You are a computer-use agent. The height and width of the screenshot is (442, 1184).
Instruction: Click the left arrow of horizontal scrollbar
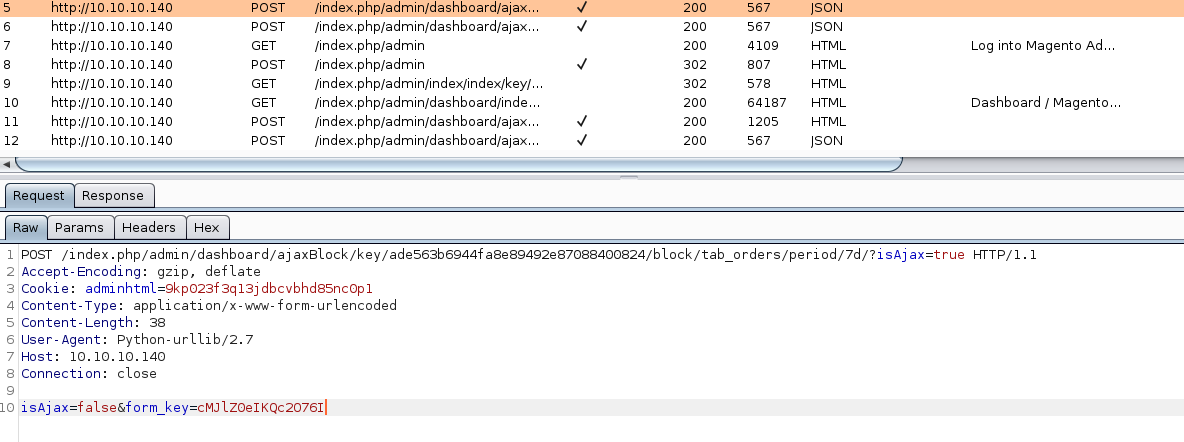click(x=8, y=162)
